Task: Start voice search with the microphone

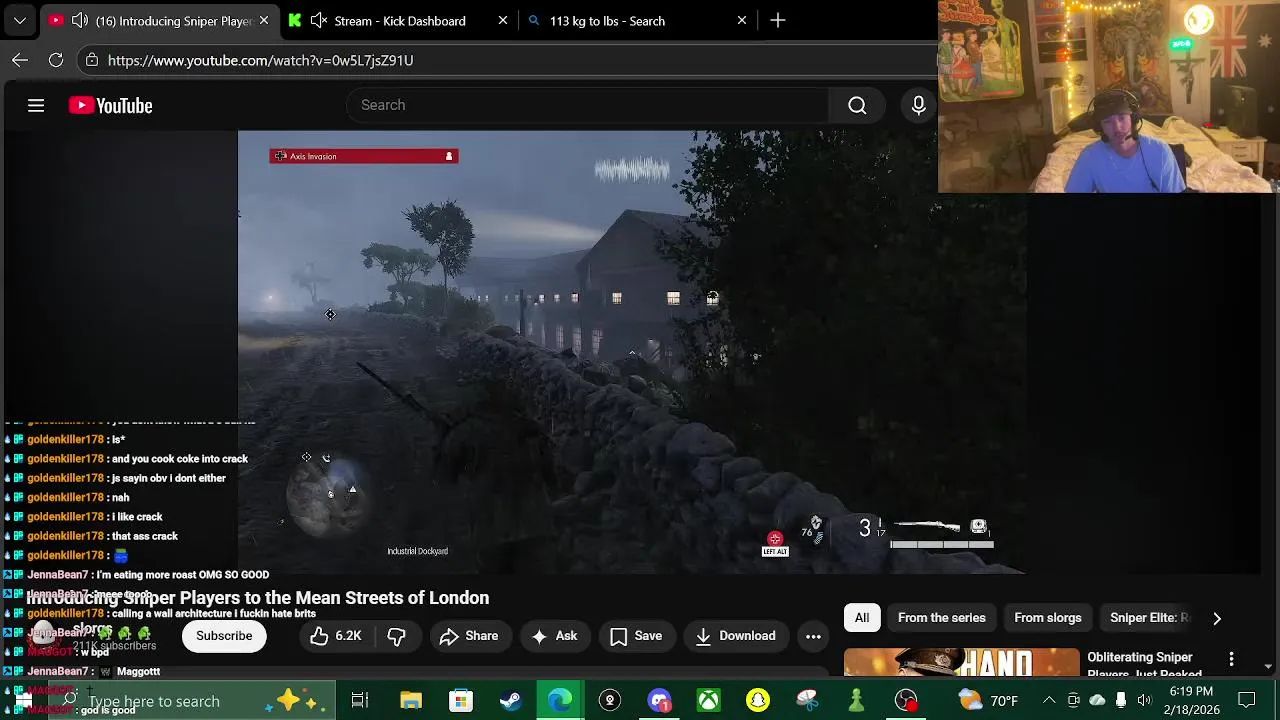Action: point(919,105)
